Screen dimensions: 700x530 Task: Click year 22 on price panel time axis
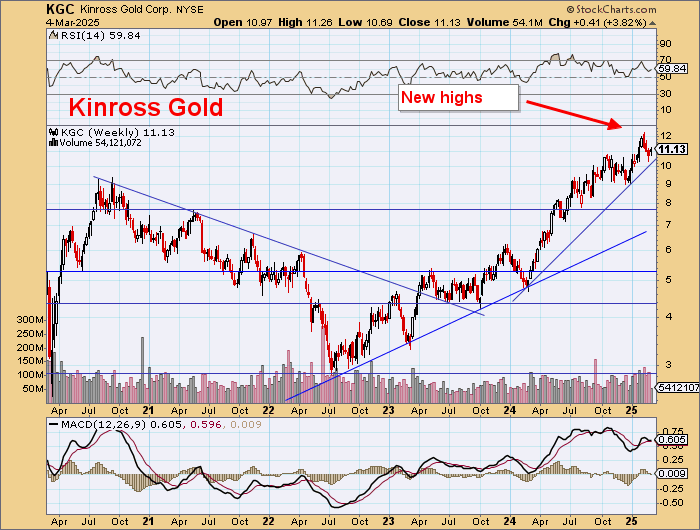tap(268, 410)
